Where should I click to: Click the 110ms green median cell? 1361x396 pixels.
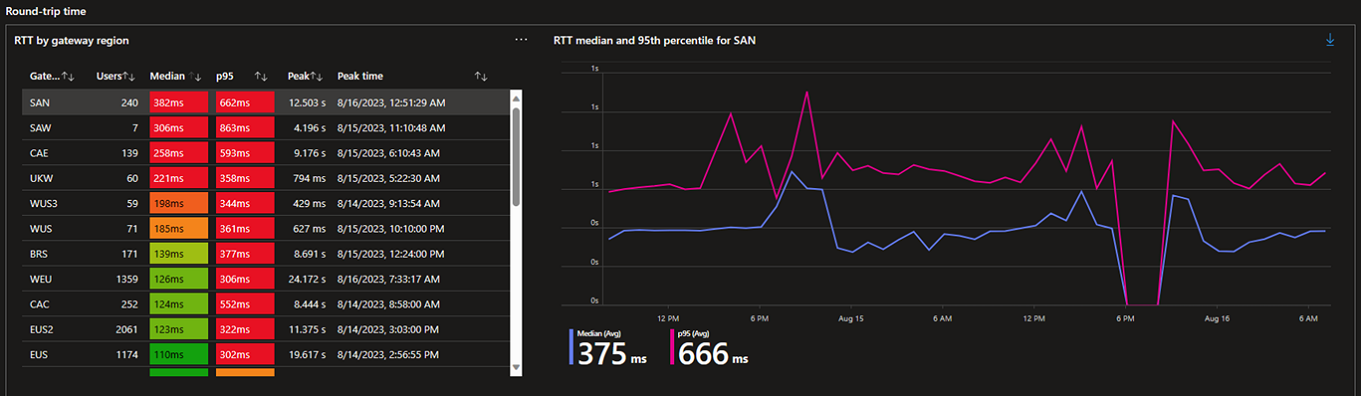(178, 354)
